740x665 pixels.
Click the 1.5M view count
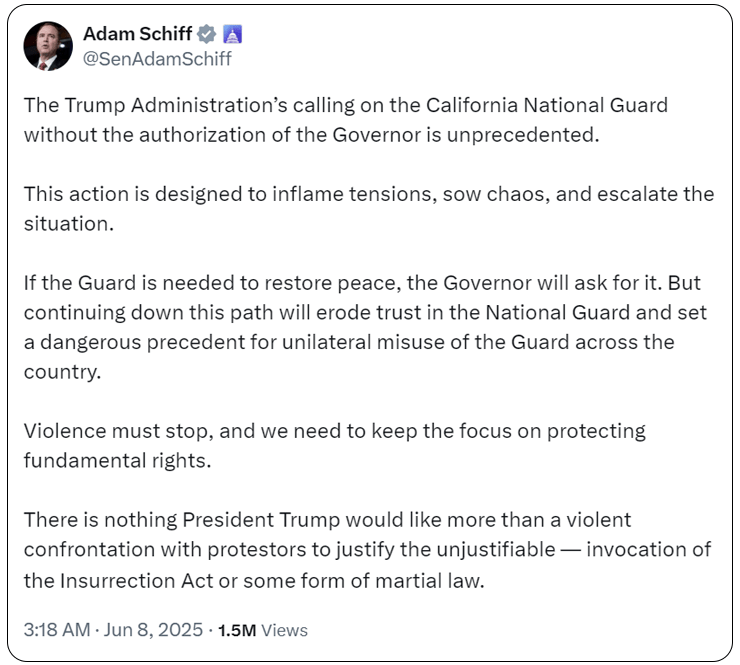tap(237, 631)
